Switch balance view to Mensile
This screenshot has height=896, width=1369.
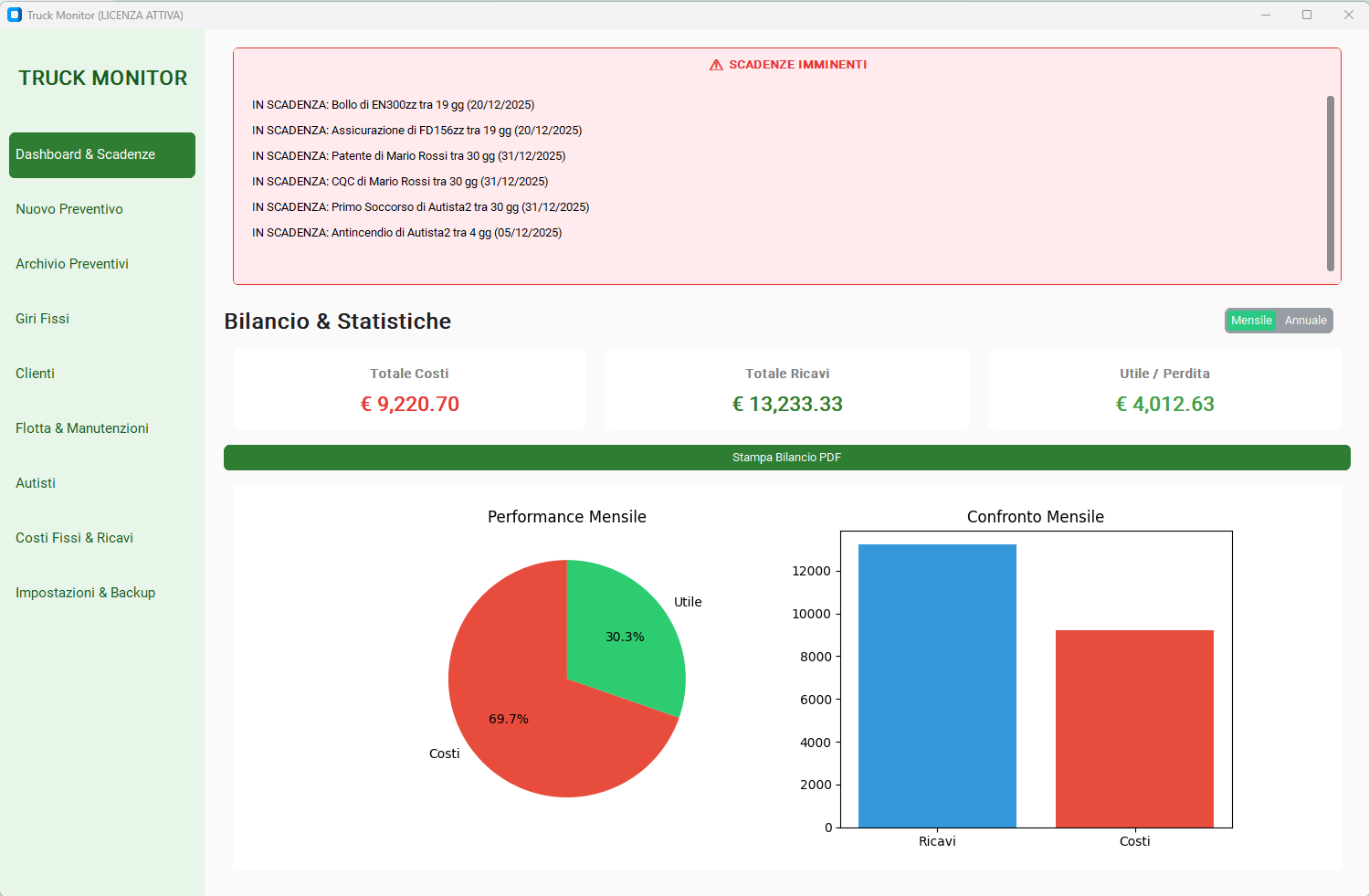(1250, 321)
